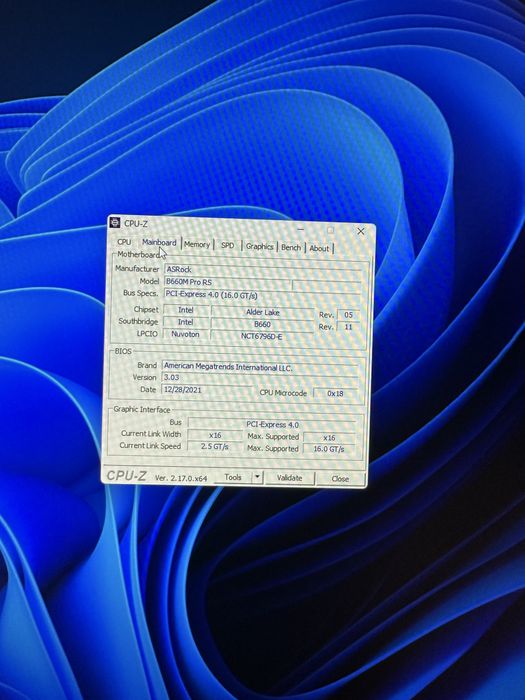This screenshot has width=525, height=700.
Task: Click the Tools button
Action: [233, 477]
